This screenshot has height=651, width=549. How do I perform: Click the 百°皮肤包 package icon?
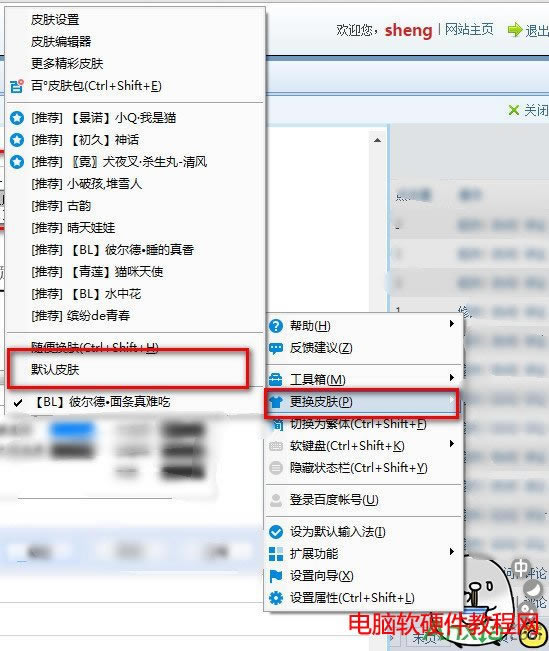(17, 86)
